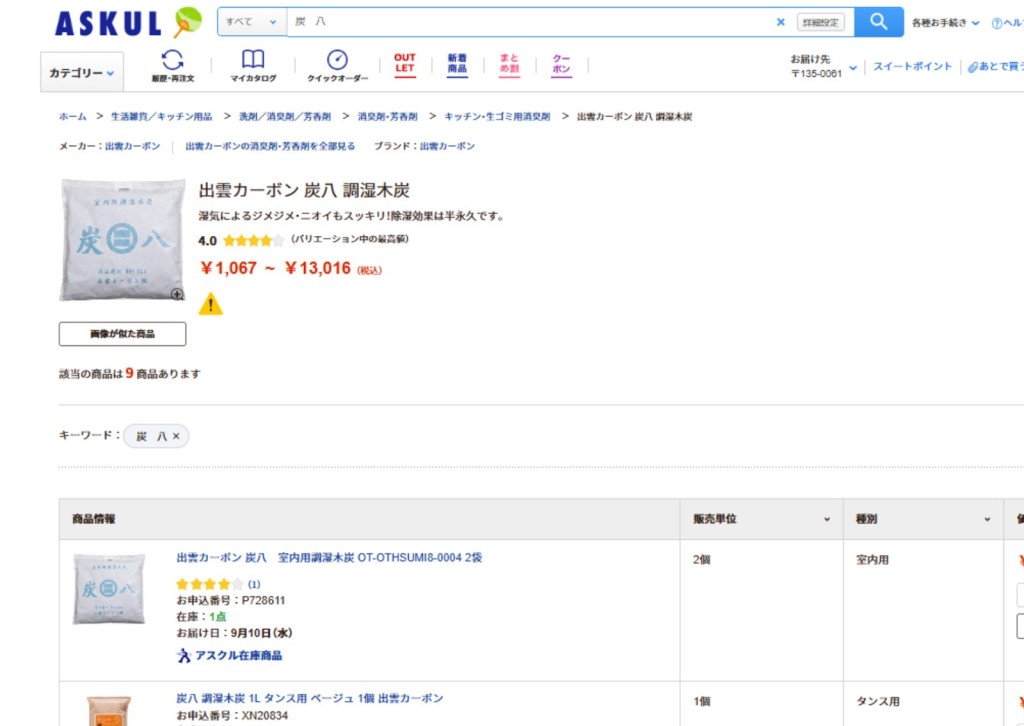View all 出雲カーボンの消臭剤・芳香剤

coord(270,146)
